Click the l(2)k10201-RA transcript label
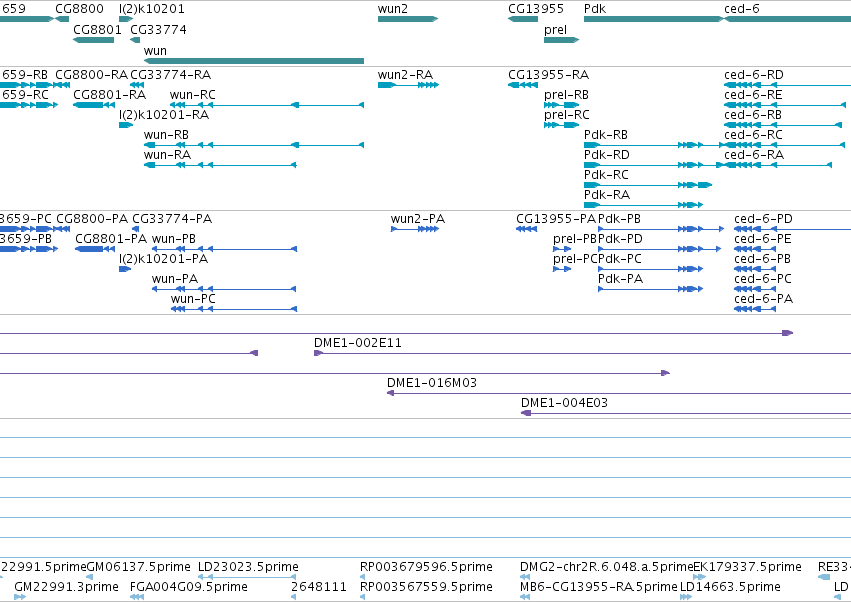This screenshot has width=851, height=602. point(164,115)
